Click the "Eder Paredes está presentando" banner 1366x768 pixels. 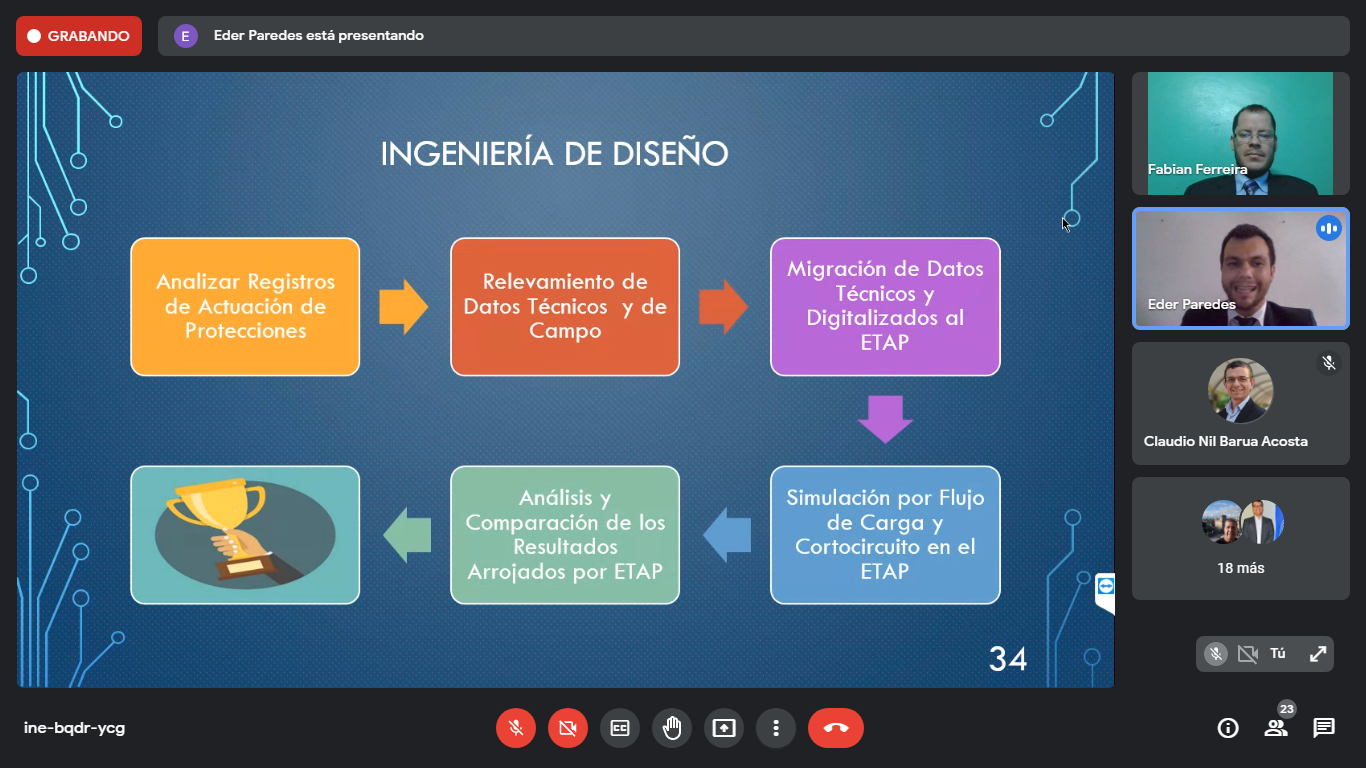click(x=318, y=36)
